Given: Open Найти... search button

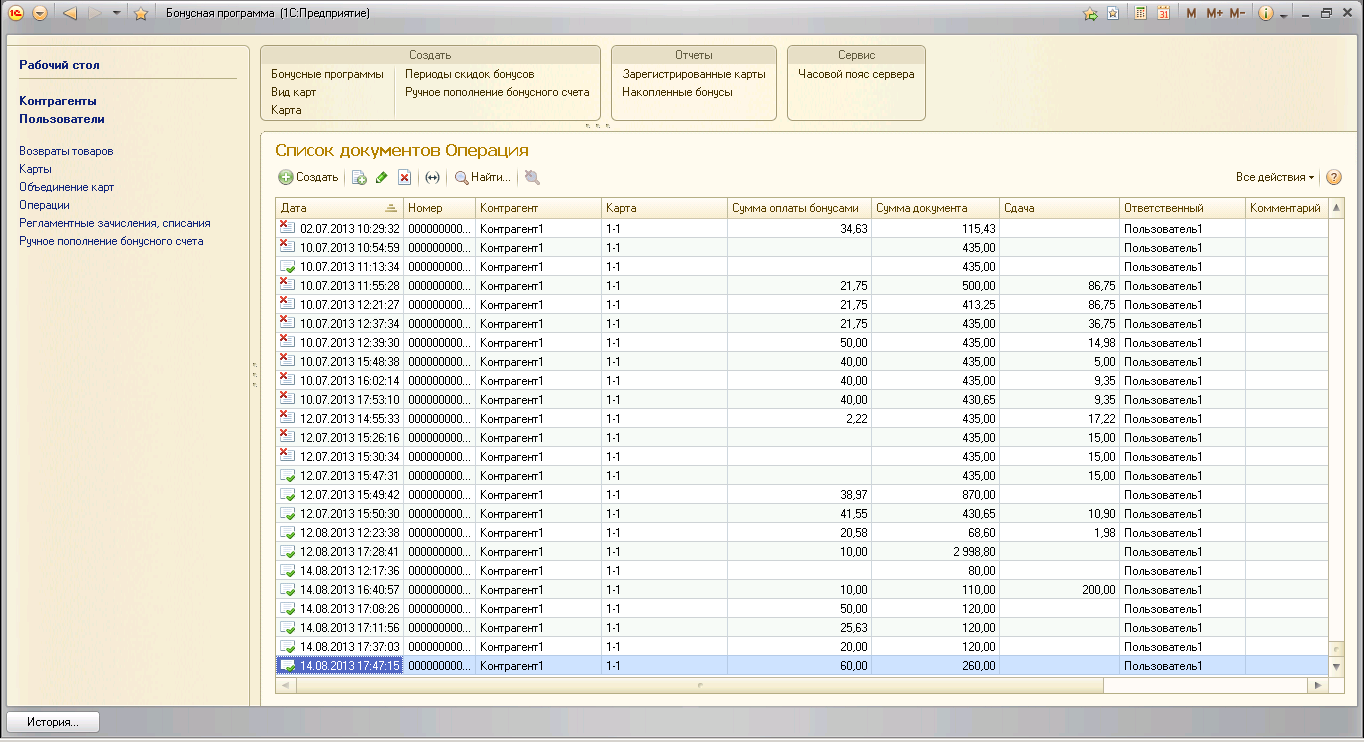Looking at the screenshot, I should coord(483,177).
